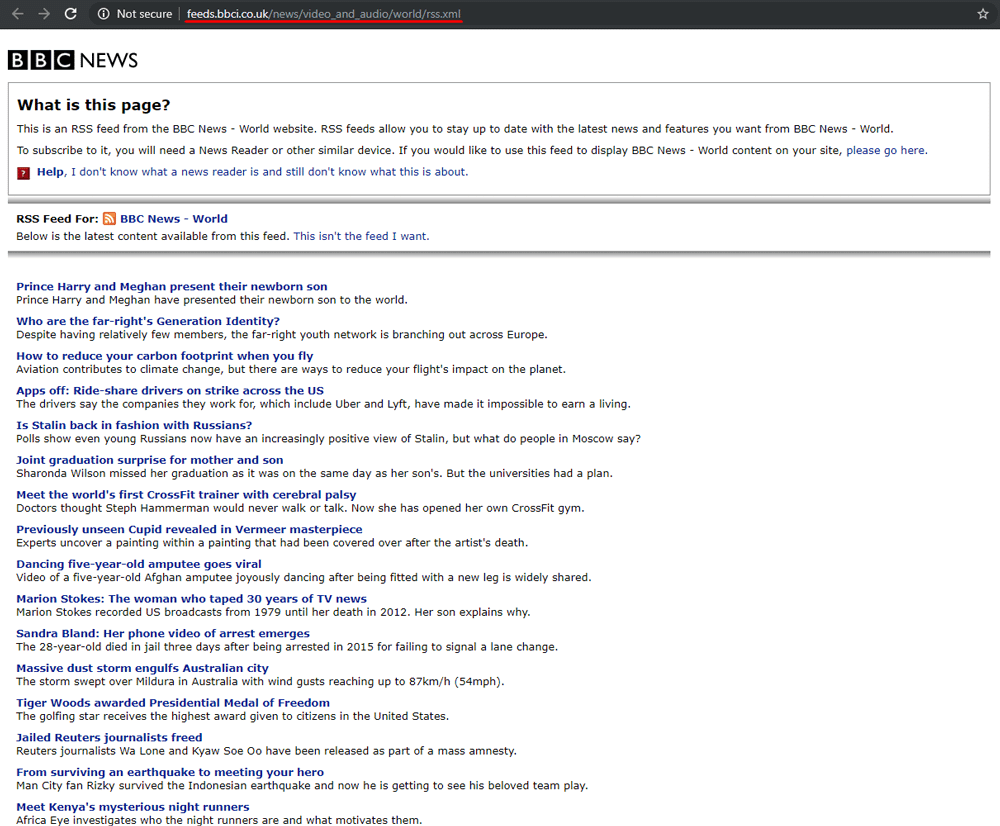This screenshot has width=1000, height=826.
Task: Click 'This isn't the feed I want' link
Action: click(x=361, y=236)
